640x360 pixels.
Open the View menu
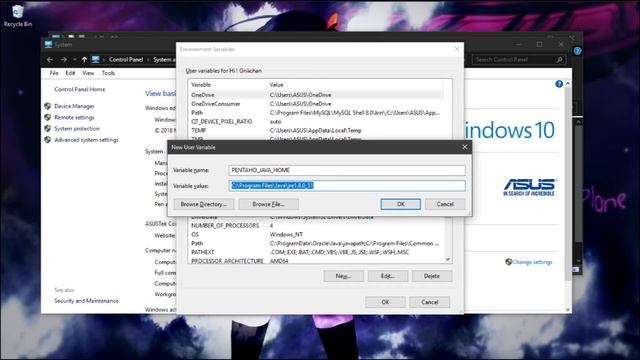coord(88,73)
